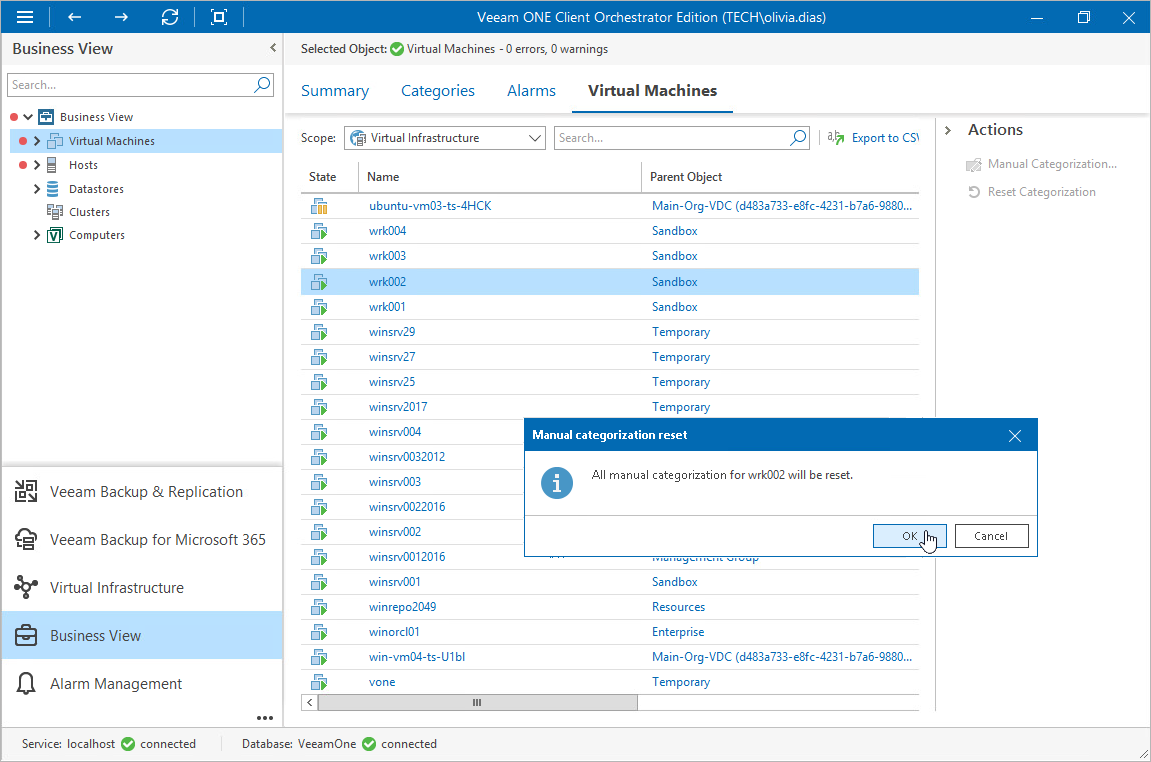The height and width of the screenshot is (762, 1151).
Task: Toggle full screen mode icon
Action: 219,17
